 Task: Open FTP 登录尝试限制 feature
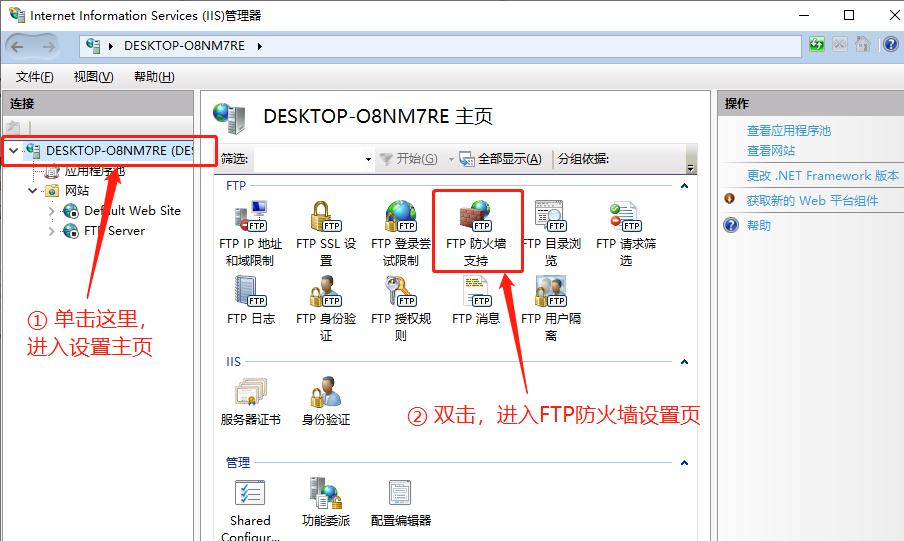pos(401,234)
